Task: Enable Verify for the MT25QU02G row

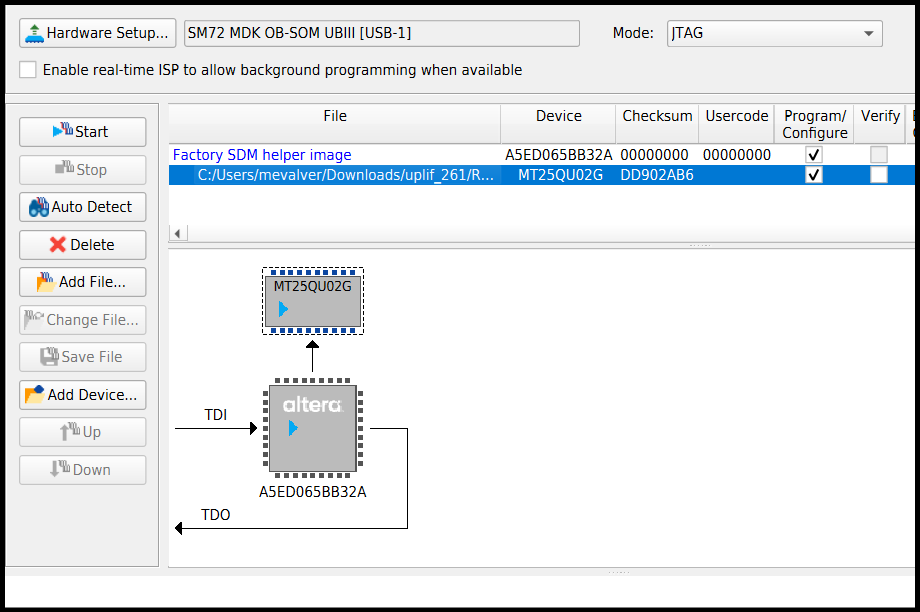Action: click(878, 175)
